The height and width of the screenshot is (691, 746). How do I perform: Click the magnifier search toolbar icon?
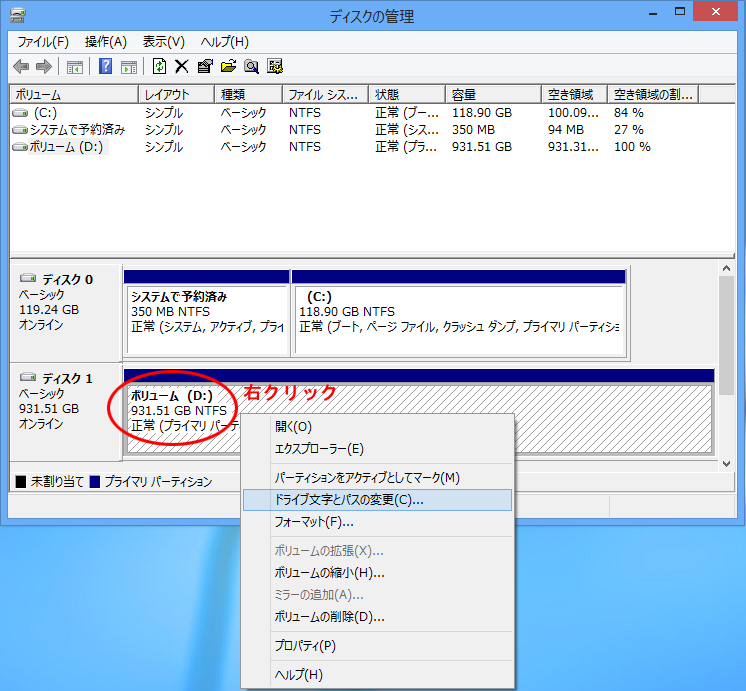[251, 67]
